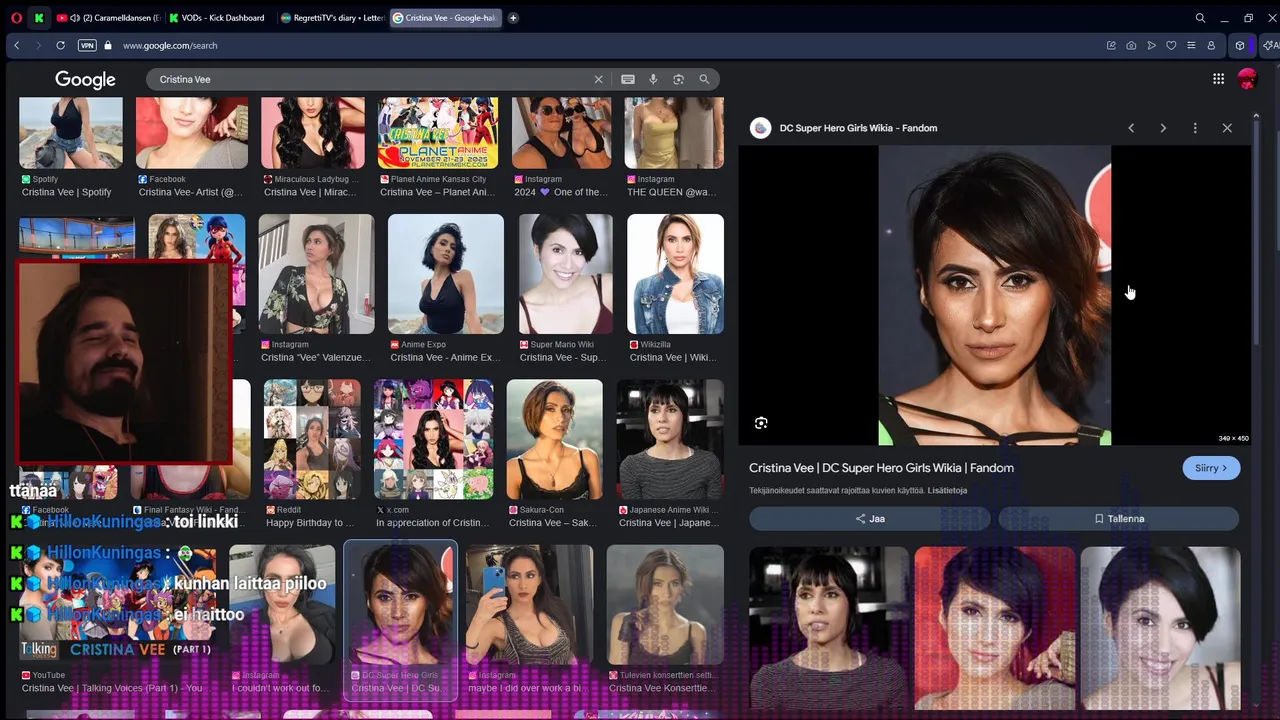
Task: Click the address bar URL
Action: tap(170, 45)
